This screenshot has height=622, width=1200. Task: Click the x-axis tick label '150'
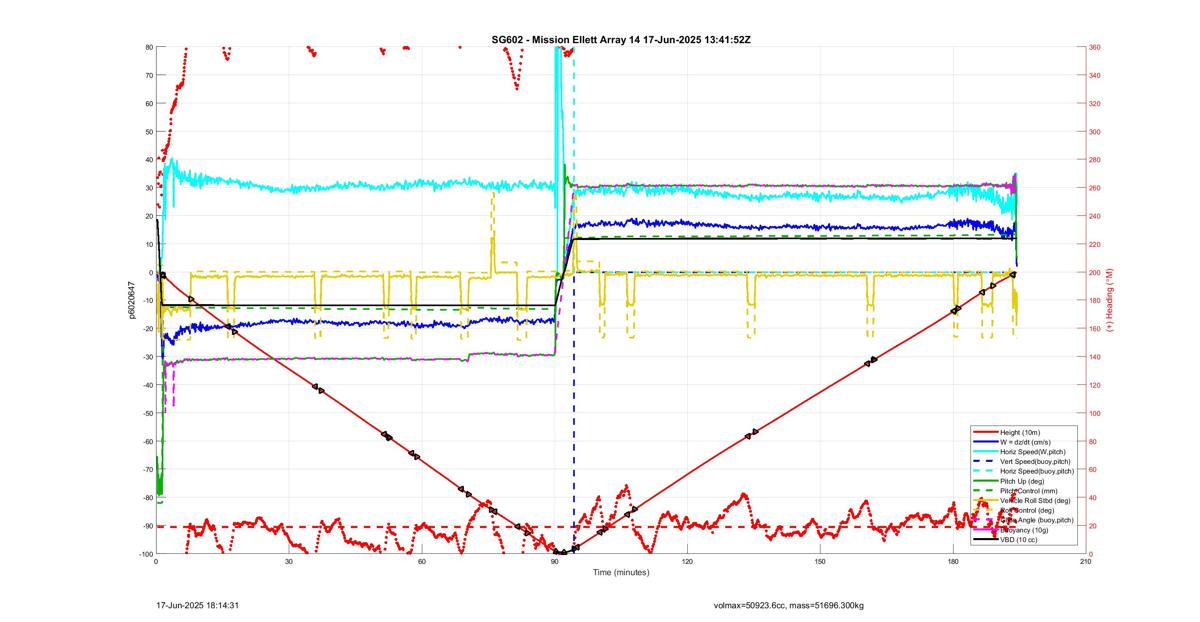point(820,562)
